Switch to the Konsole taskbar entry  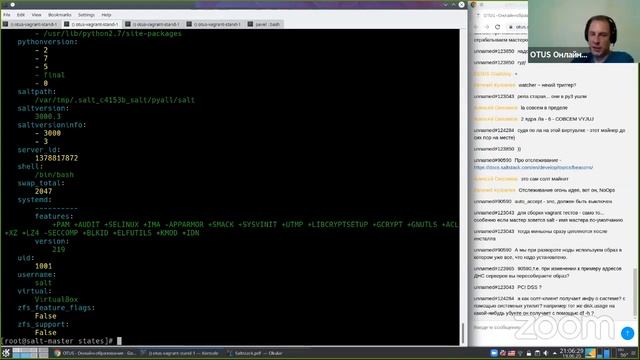[180, 353]
